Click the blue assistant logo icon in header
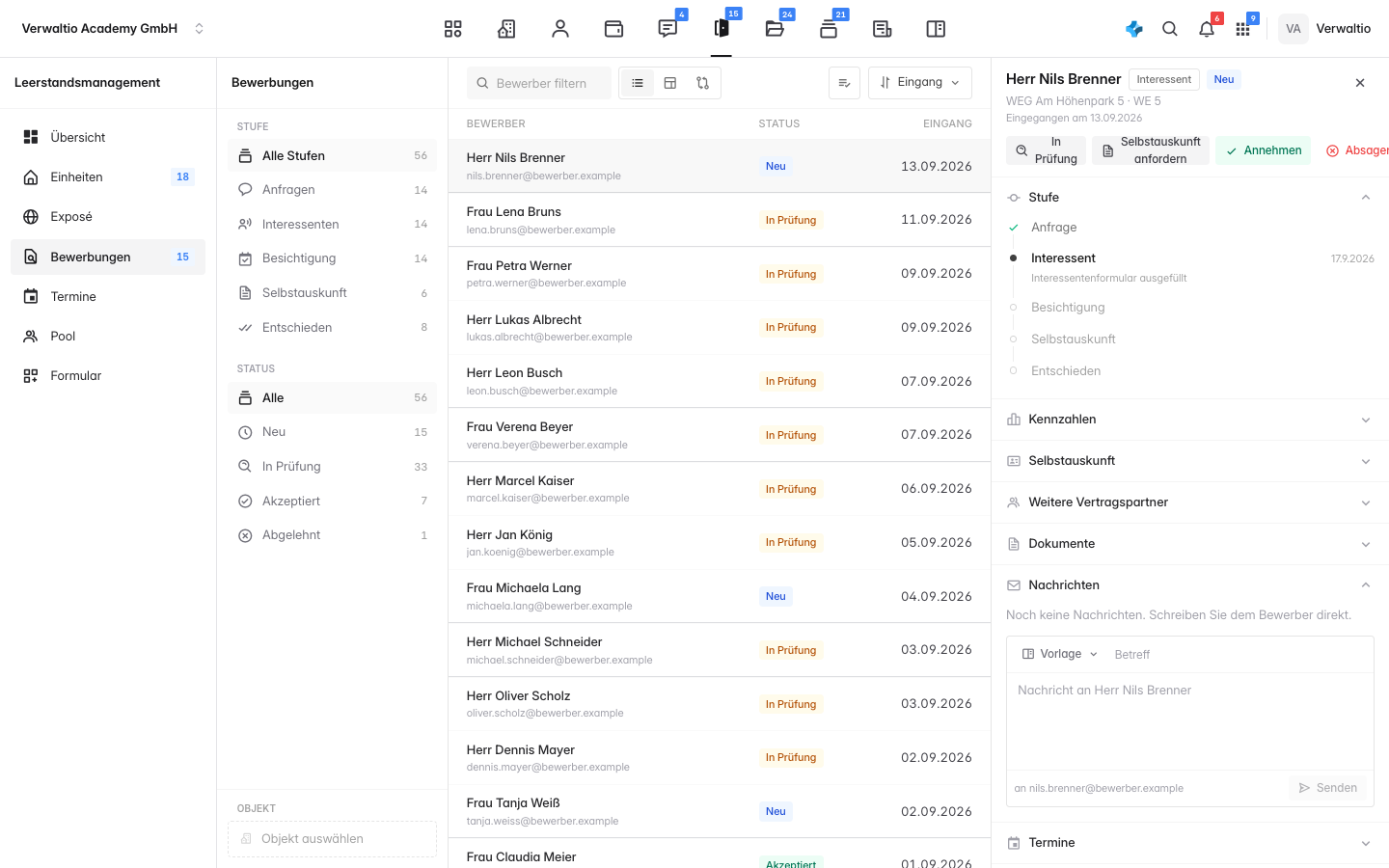The width and height of the screenshot is (1389, 868). click(1134, 29)
